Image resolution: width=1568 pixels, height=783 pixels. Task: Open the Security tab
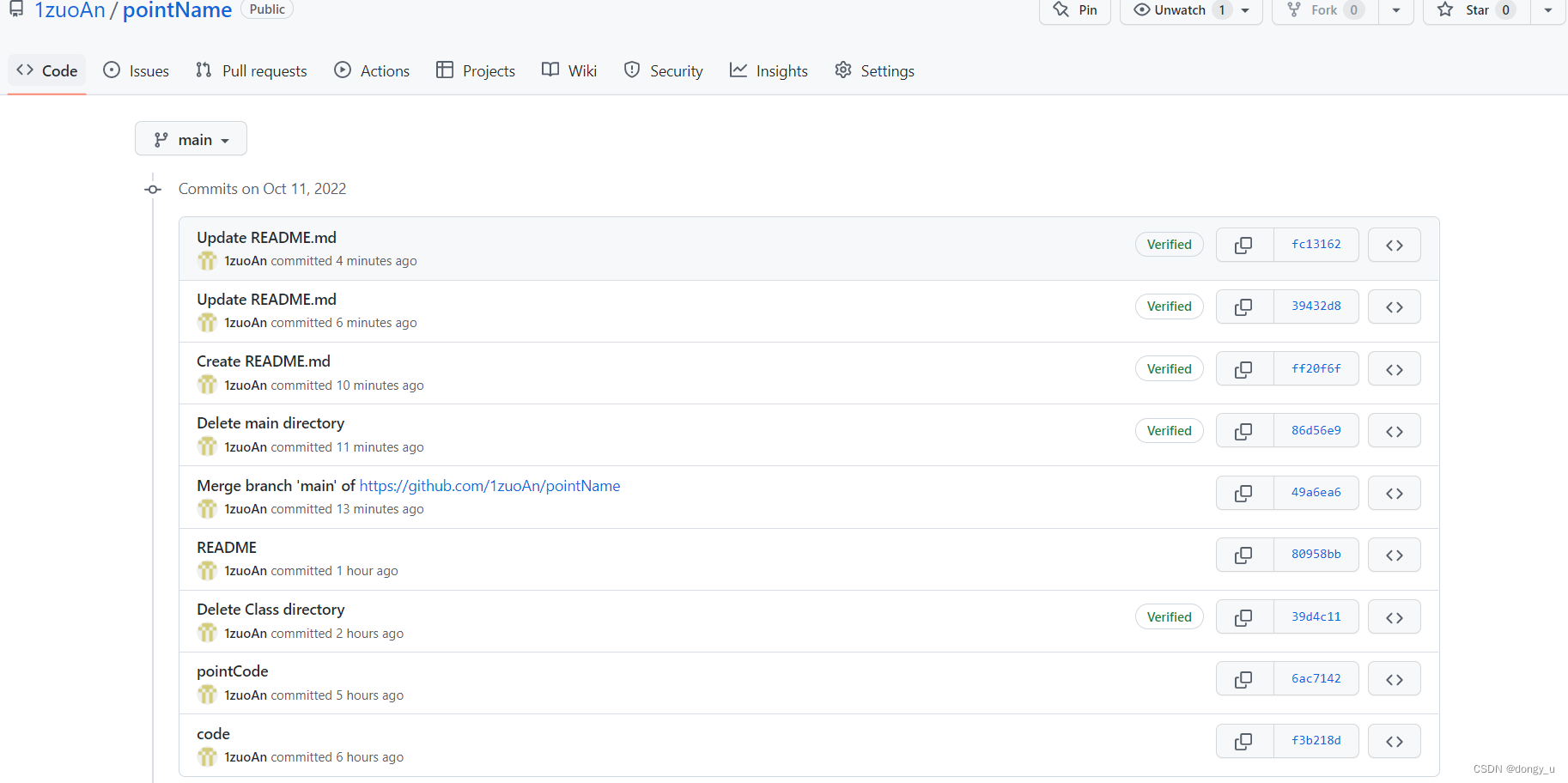(663, 70)
